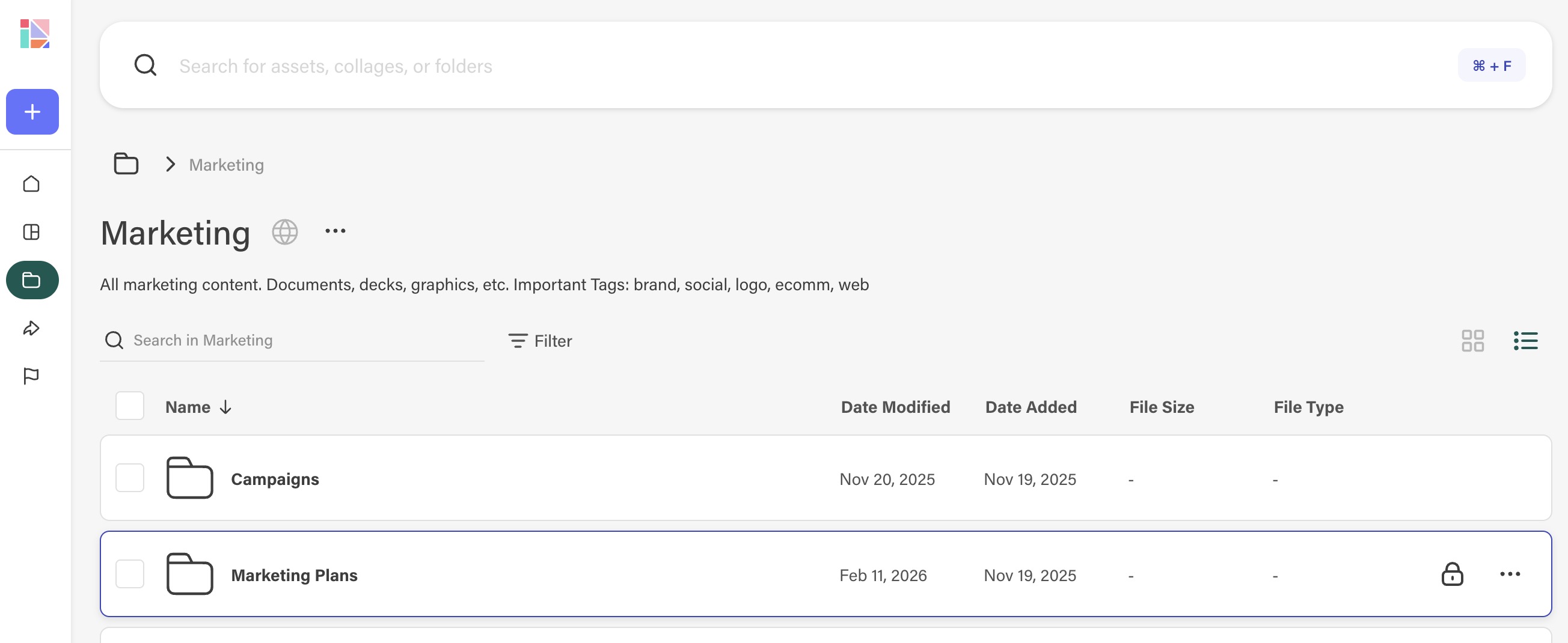Viewport: 1568px width, 643px height.
Task: Click the Marketing Plans folder icon
Action: 189,574
